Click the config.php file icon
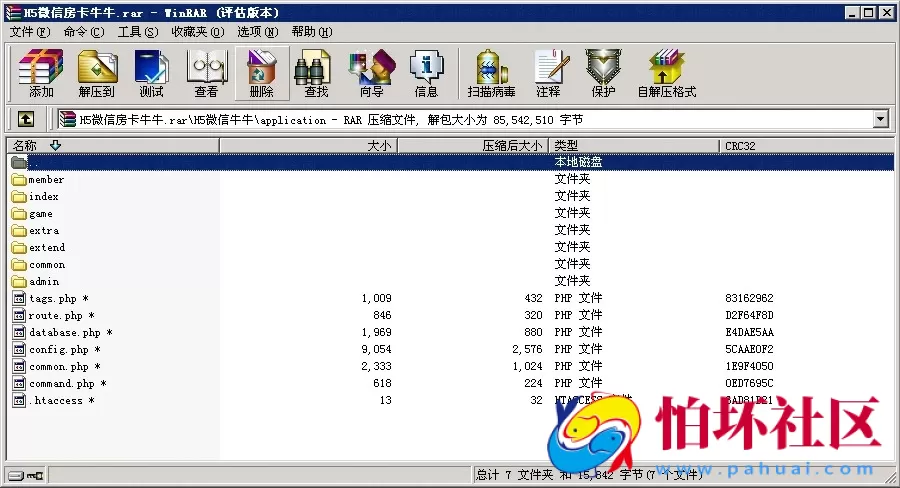This screenshot has width=900, height=488. pos(20,349)
